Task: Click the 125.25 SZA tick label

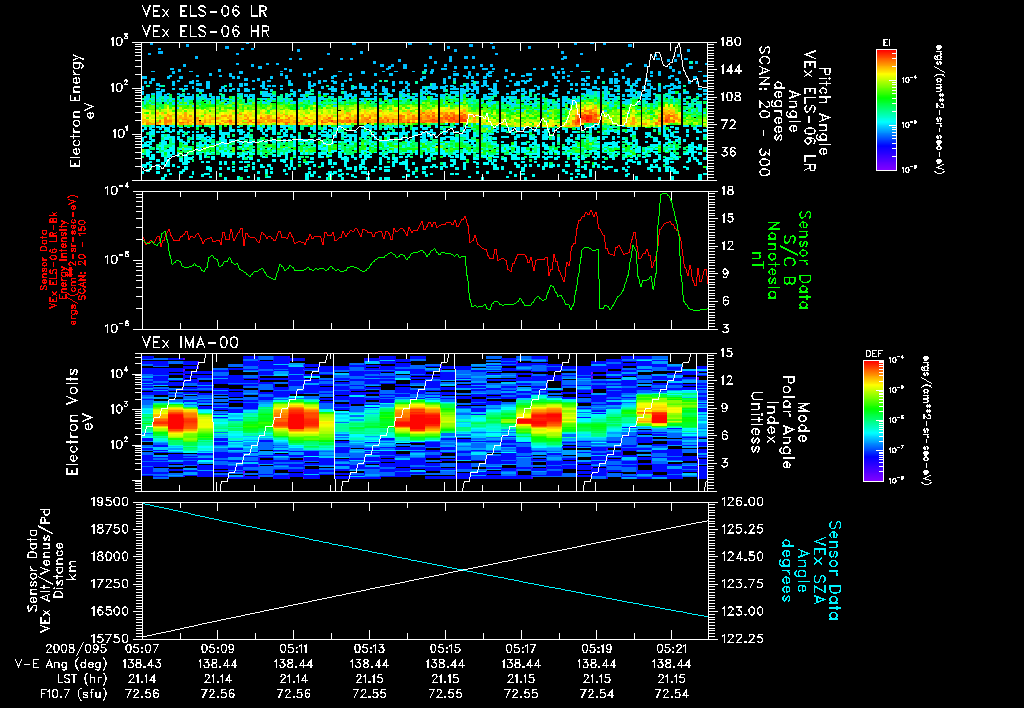Action: 741,529
